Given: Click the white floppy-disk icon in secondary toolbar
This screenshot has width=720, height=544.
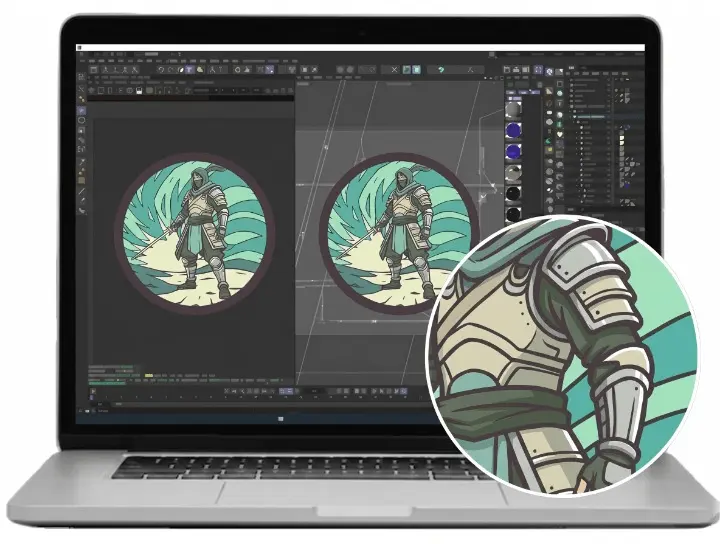Looking at the screenshot, I should pyautogui.click(x=139, y=90).
